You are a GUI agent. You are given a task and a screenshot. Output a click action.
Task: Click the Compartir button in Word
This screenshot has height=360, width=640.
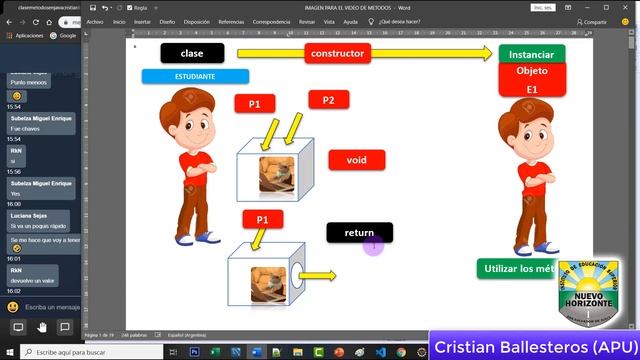tap(591, 22)
